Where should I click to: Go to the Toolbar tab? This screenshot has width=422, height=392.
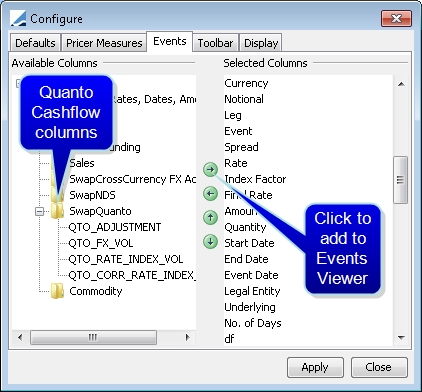[x=215, y=43]
